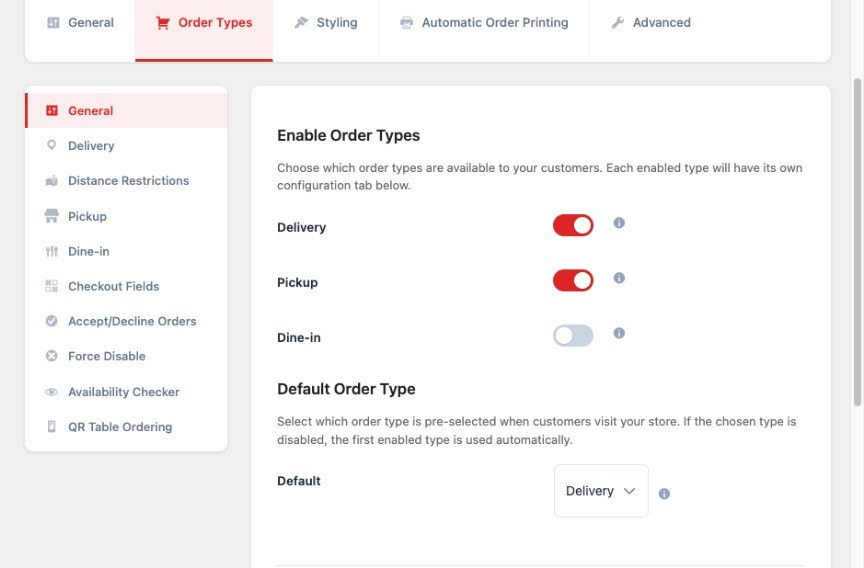864x568 pixels.
Task: Click the Order Types cart icon
Action: click(x=163, y=23)
